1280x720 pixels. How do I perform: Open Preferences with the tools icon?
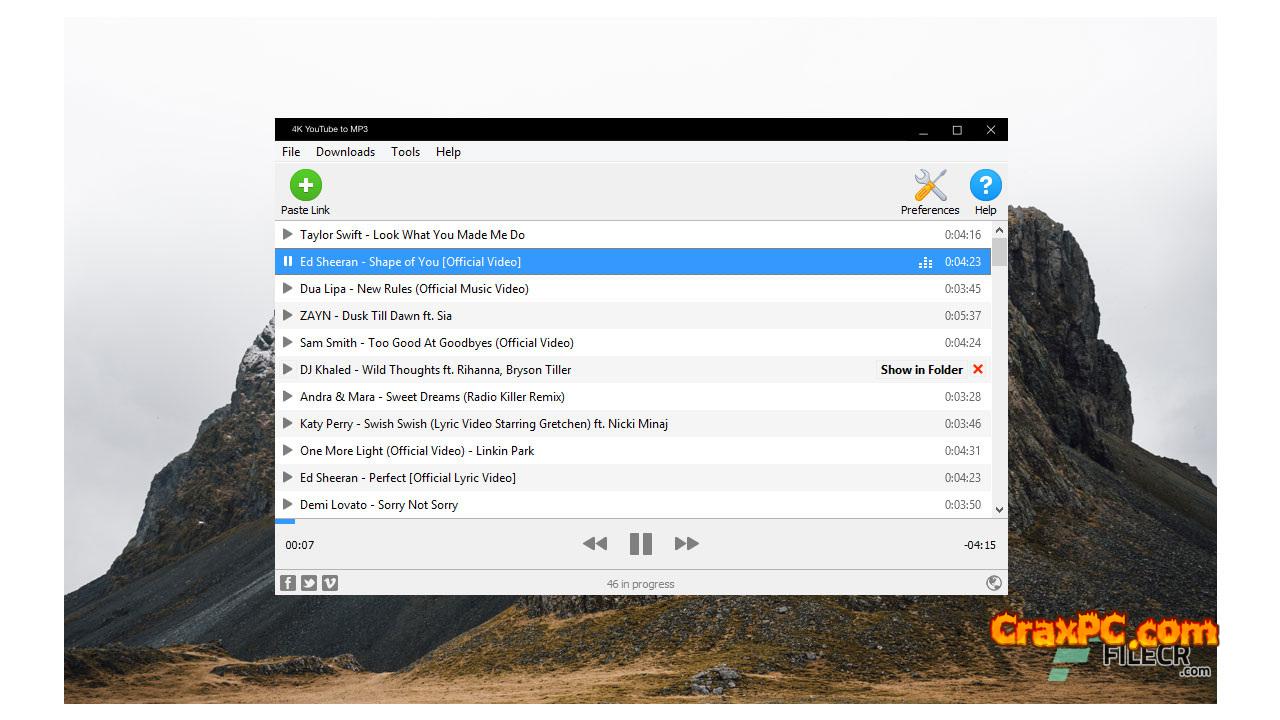tap(930, 186)
